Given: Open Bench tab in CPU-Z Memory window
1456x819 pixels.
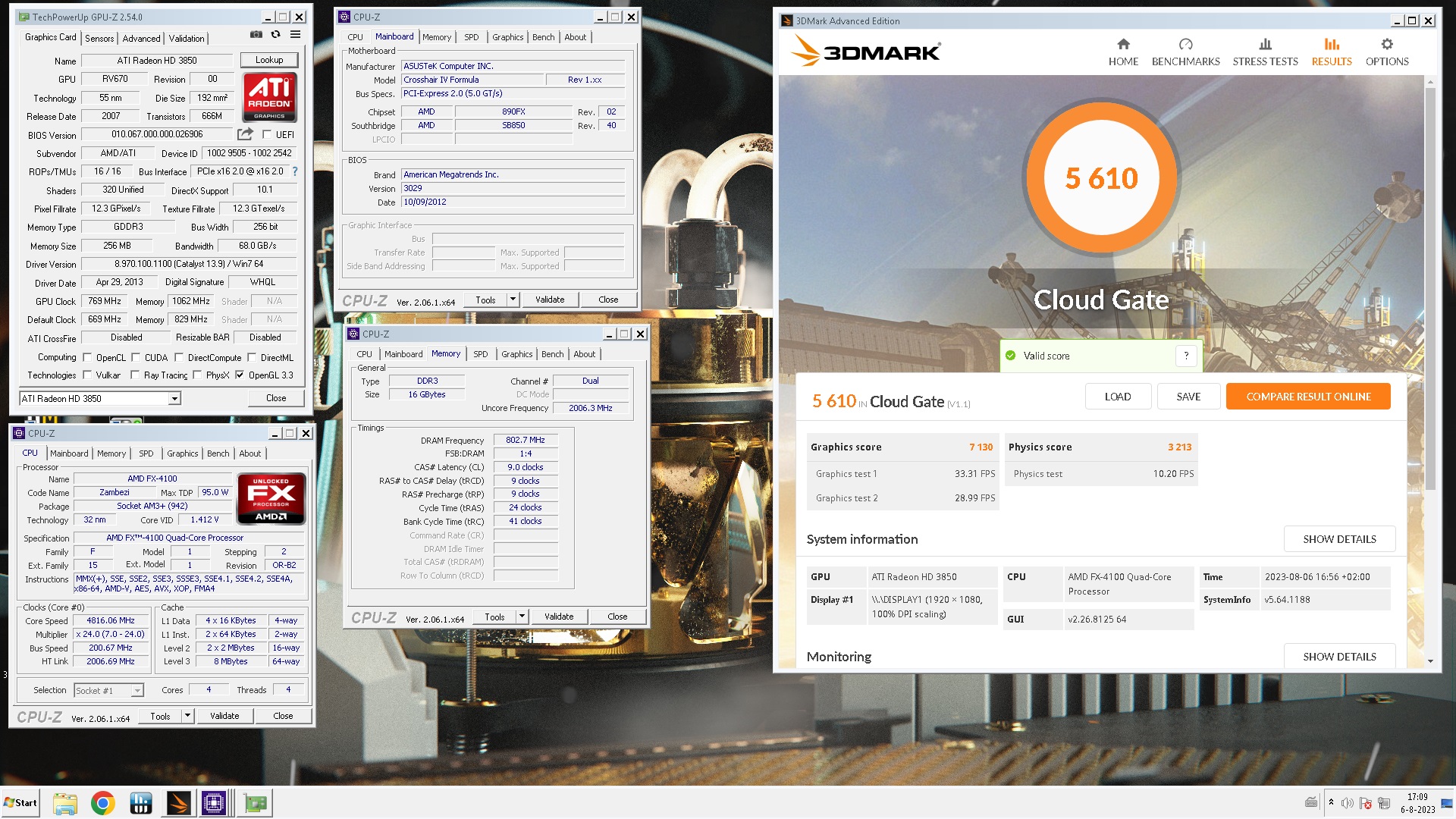Looking at the screenshot, I should pyautogui.click(x=553, y=354).
